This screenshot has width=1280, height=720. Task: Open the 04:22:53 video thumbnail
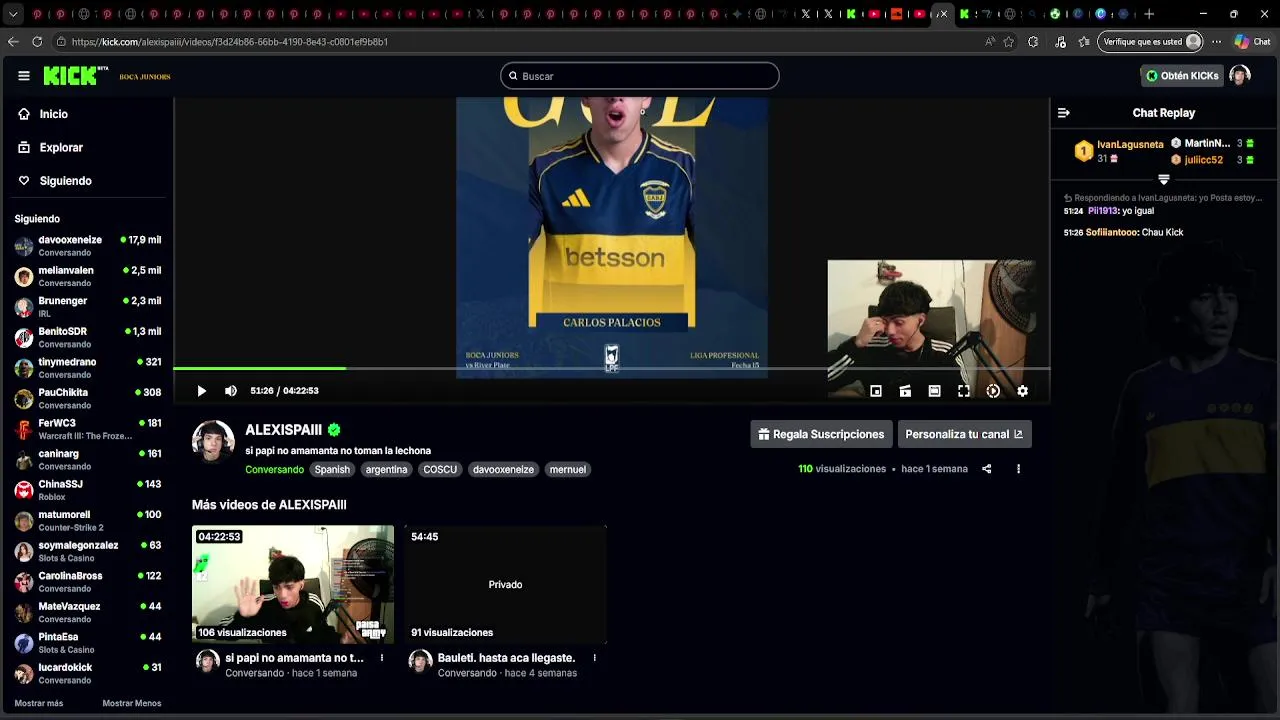click(293, 584)
